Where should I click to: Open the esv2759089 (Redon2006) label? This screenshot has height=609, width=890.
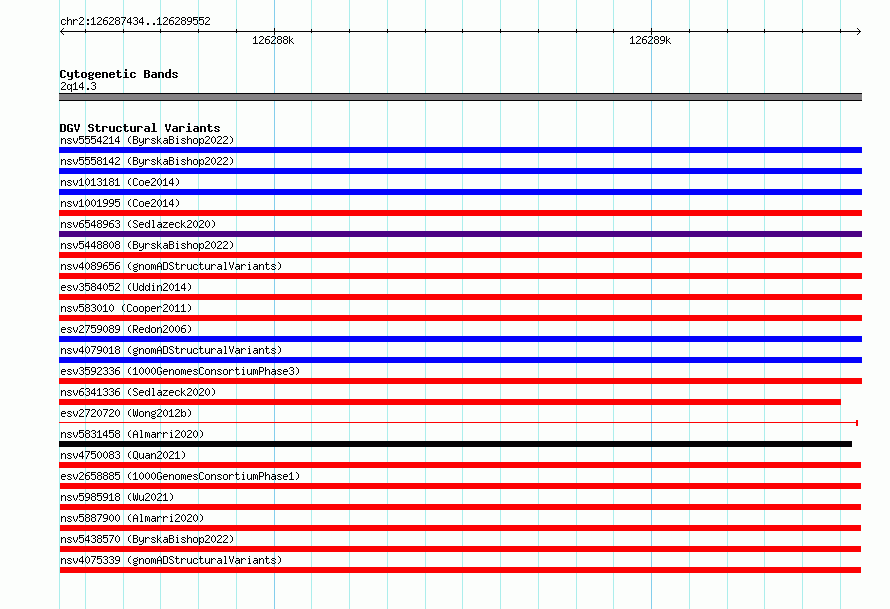coord(126,329)
